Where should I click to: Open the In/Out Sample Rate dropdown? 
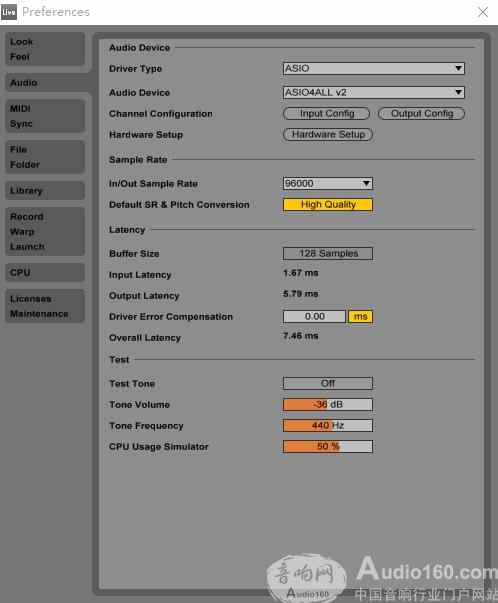point(328,183)
